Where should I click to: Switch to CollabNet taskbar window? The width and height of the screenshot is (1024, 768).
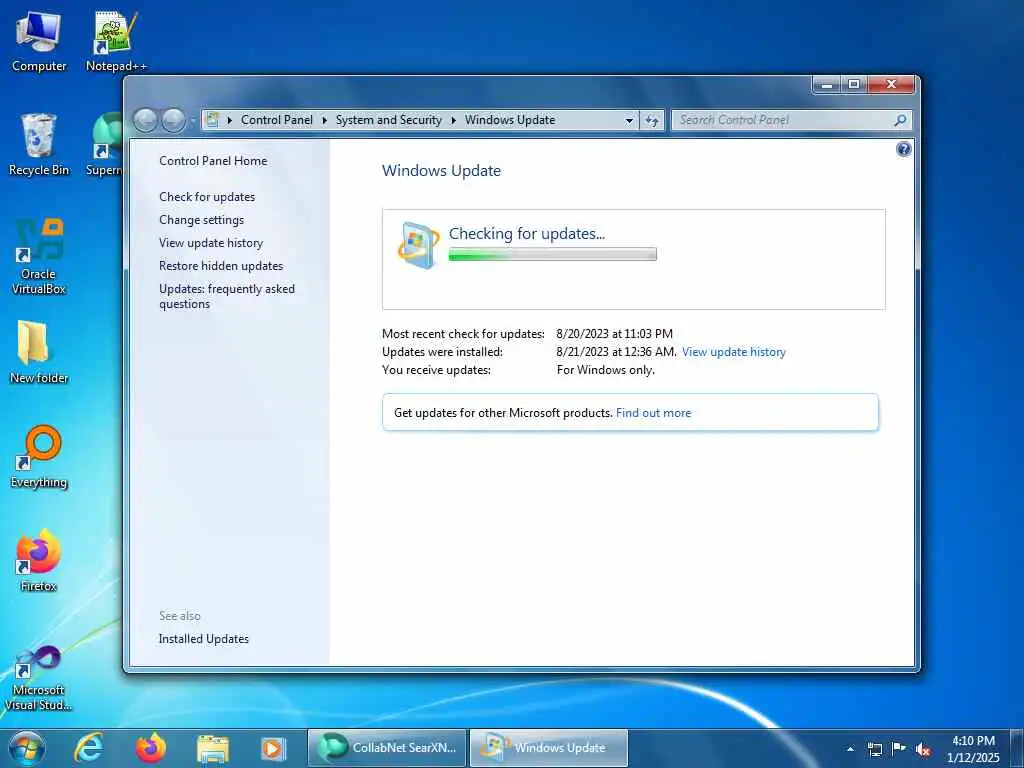[x=387, y=748]
